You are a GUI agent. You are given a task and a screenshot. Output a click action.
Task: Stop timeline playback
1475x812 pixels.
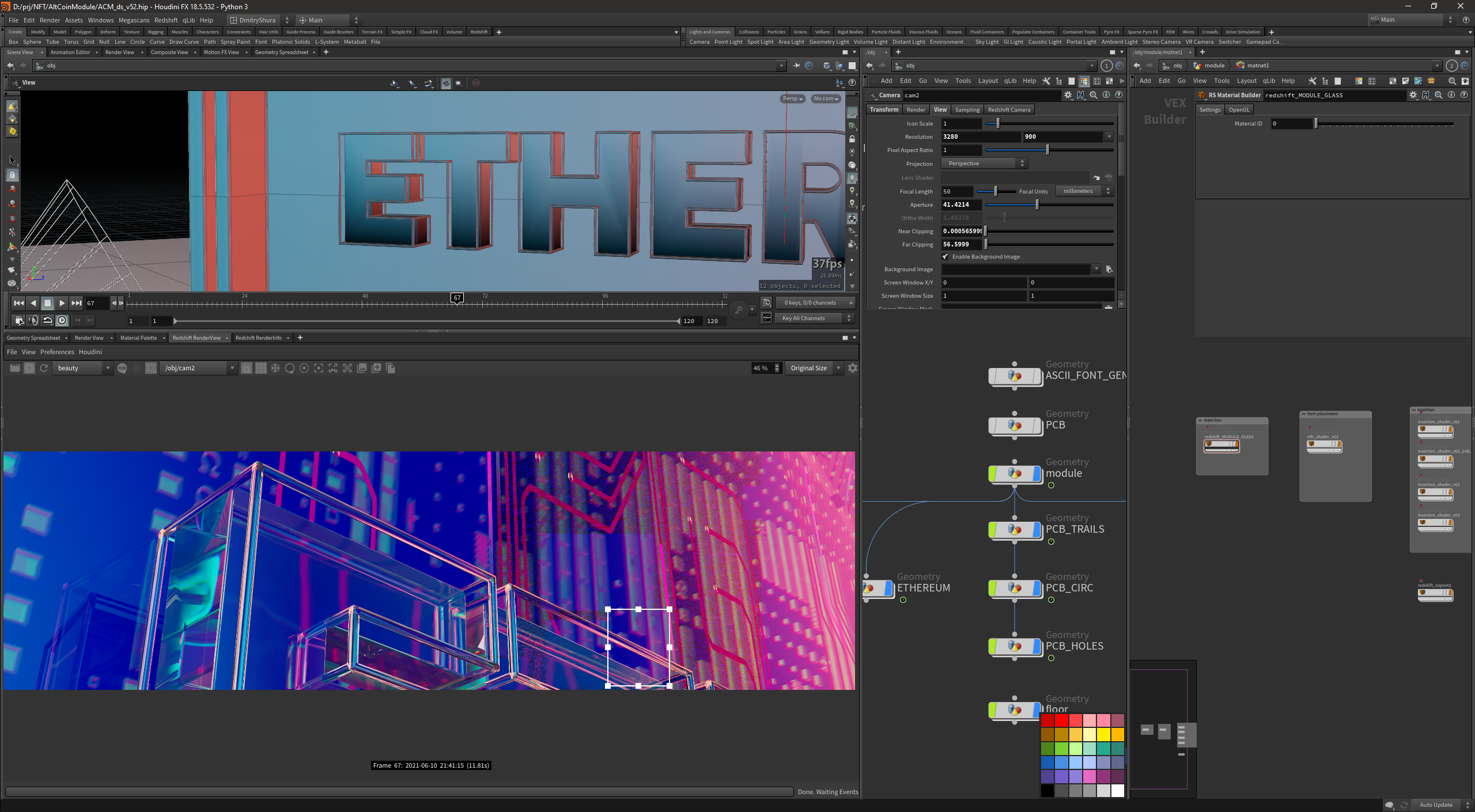(48, 303)
